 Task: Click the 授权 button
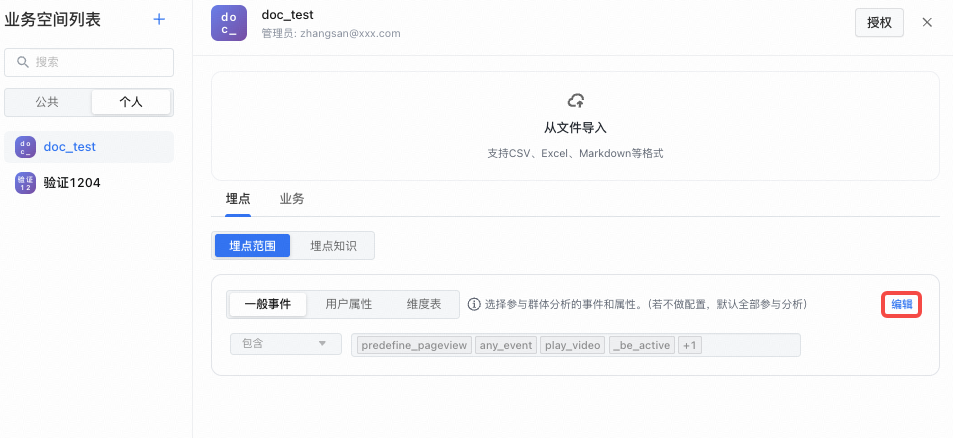pos(879,22)
